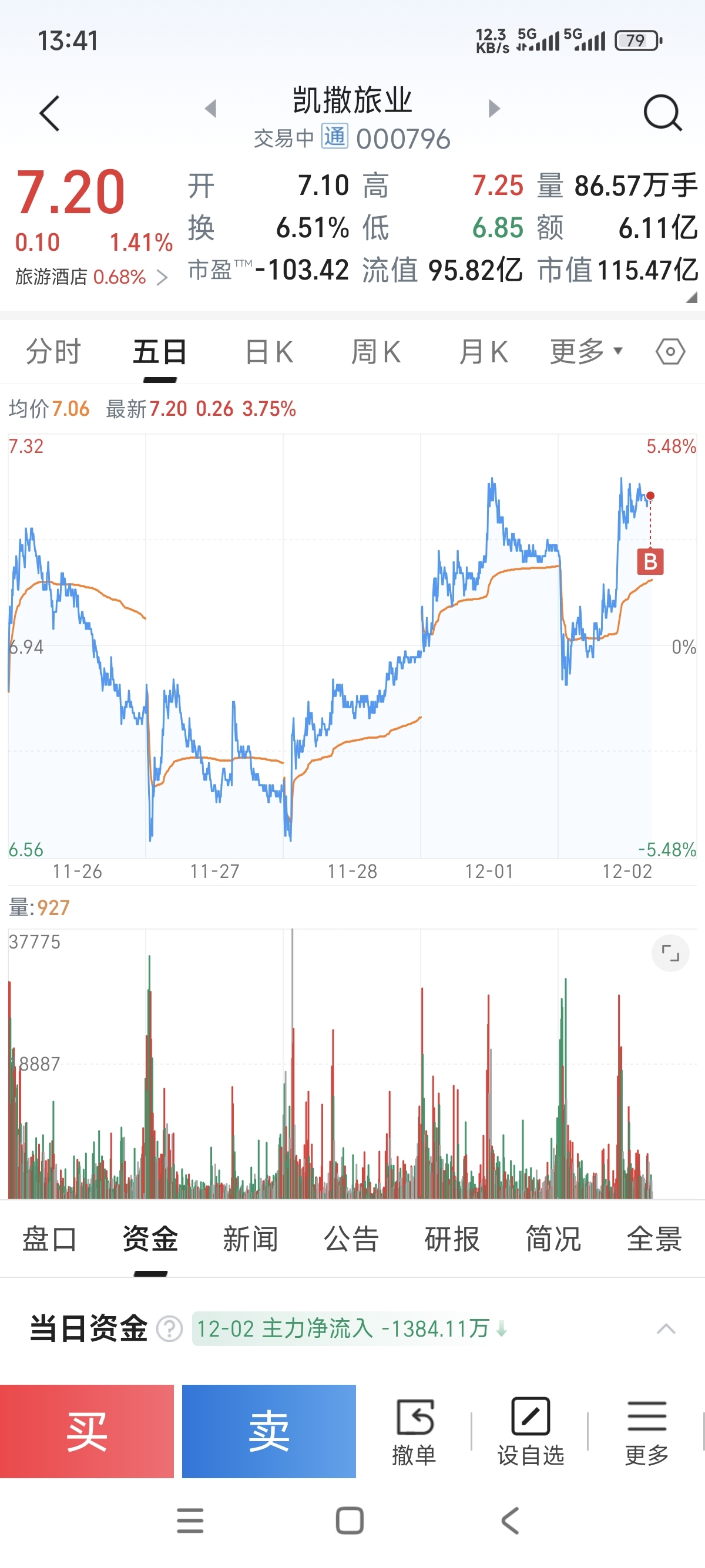This screenshot has height=1568, width=705.
Task: Go to next stock with right triangle
Action: 494,109
